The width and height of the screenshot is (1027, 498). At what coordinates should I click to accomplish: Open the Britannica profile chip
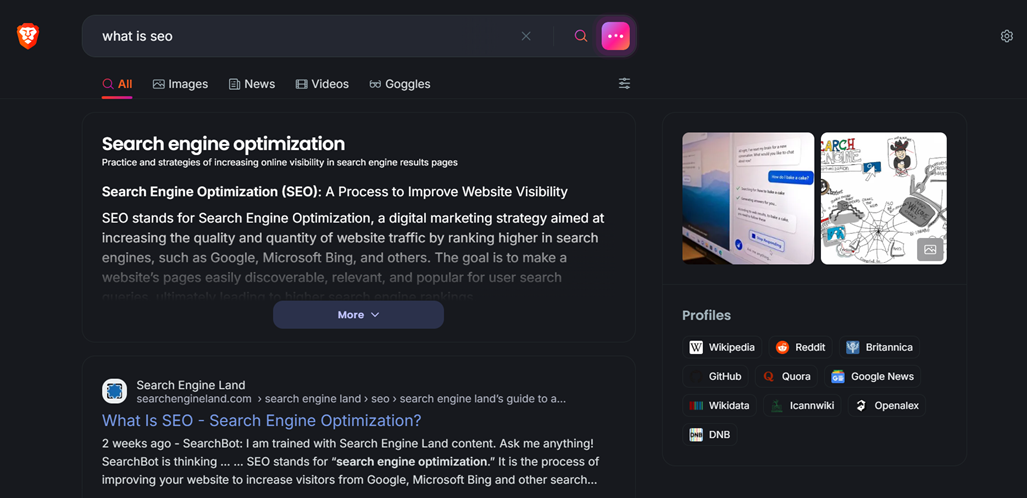879,347
